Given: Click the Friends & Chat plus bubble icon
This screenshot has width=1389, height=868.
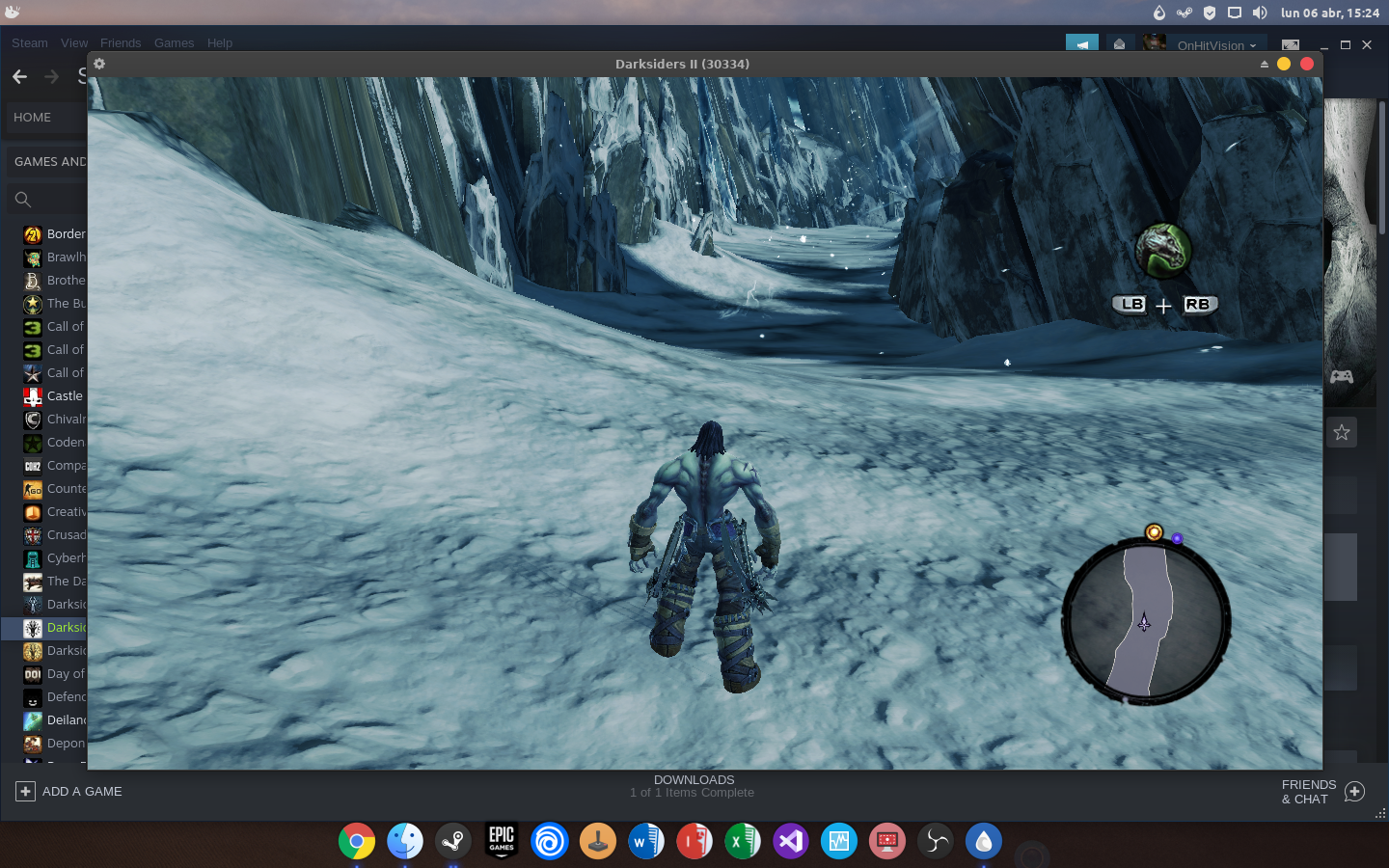Looking at the screenshot, I should (1354, 792).
